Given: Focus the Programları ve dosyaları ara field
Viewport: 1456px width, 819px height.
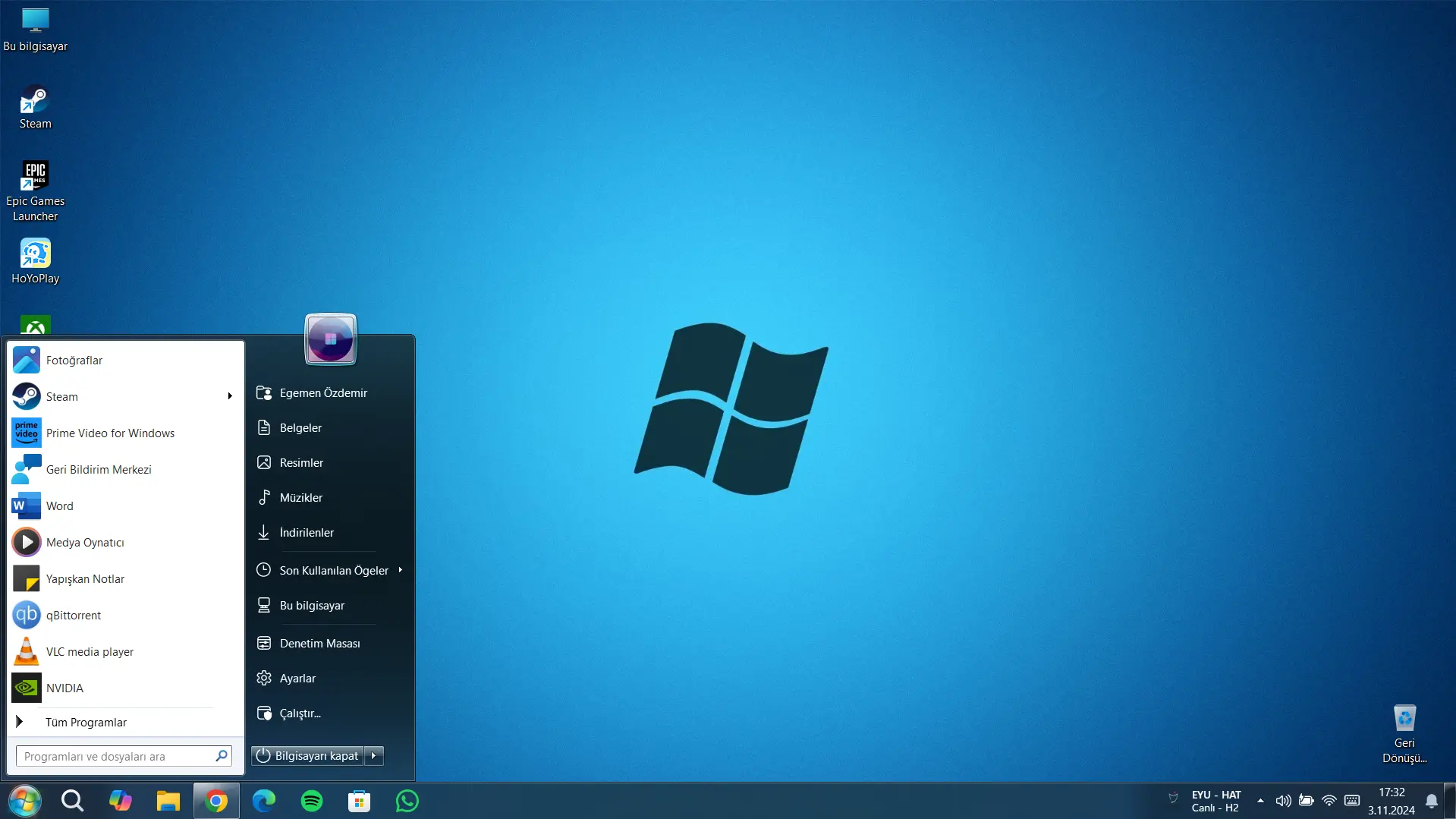Looking at the screenshot, I should tap(124, 756).
